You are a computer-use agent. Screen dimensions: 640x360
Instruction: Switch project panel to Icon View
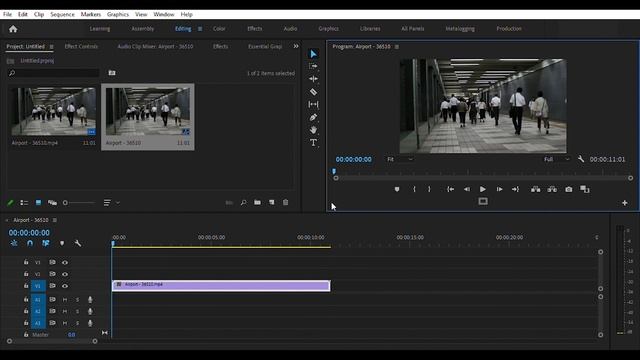[x=38, y=202]
